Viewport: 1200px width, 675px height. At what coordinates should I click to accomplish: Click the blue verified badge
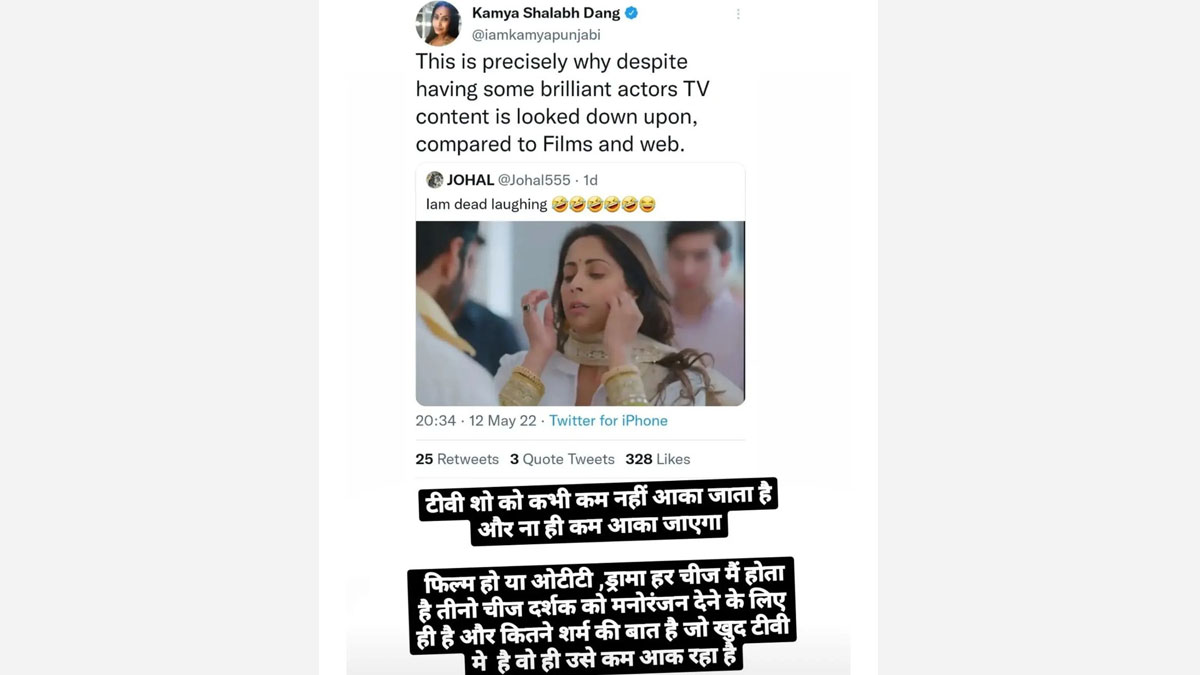(632, 14)
